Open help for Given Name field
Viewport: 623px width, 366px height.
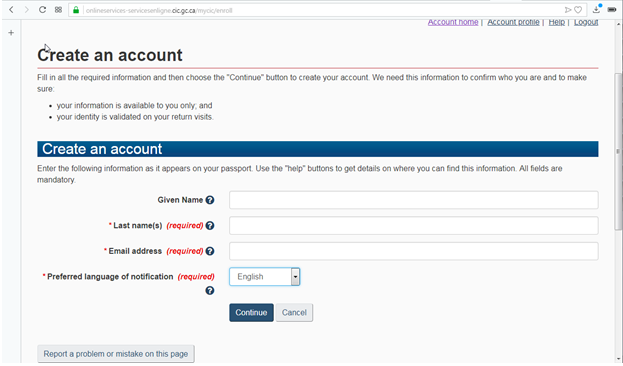(210, 200)
